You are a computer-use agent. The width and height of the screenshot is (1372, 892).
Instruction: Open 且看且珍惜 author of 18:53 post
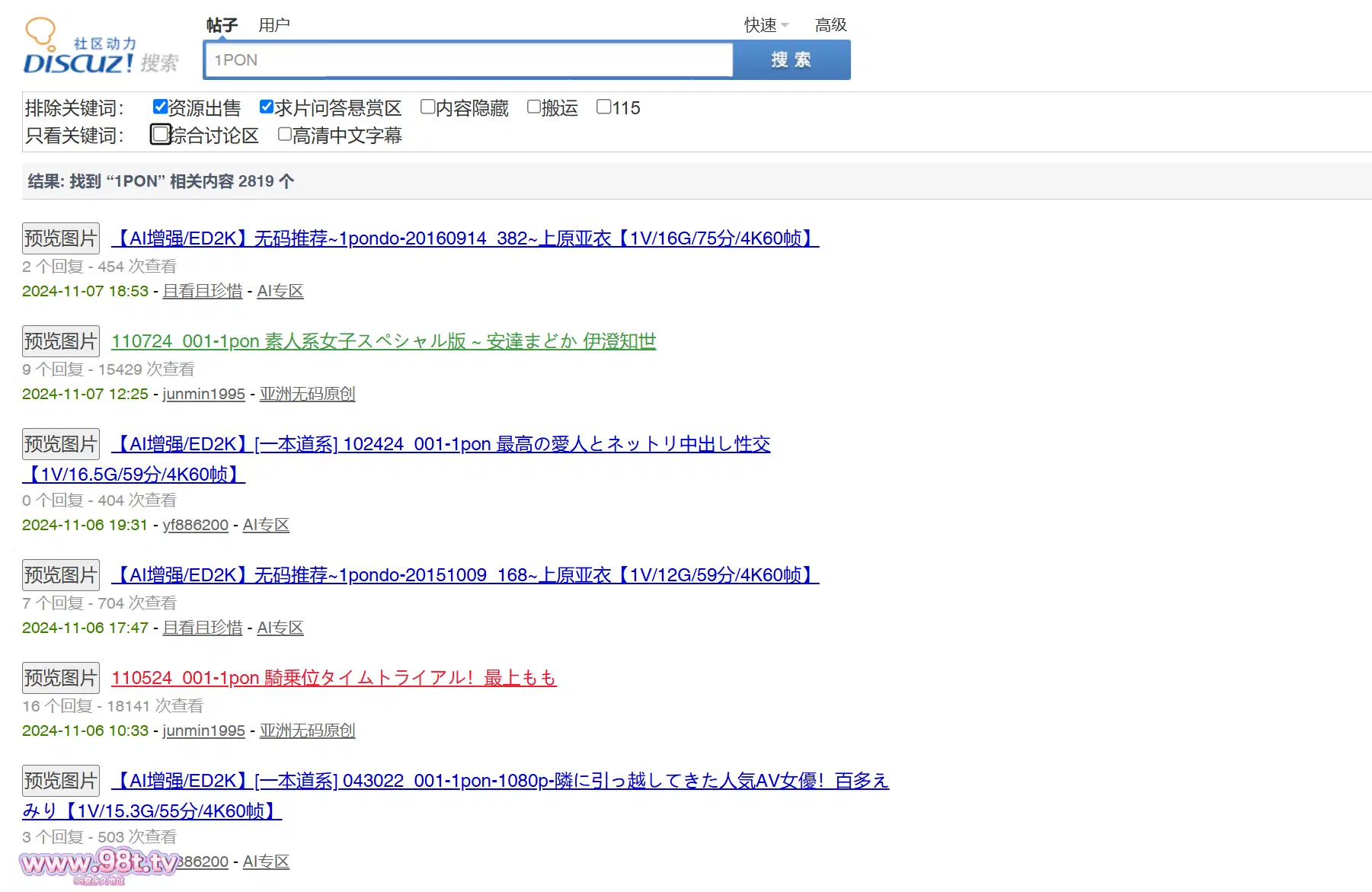203,291
